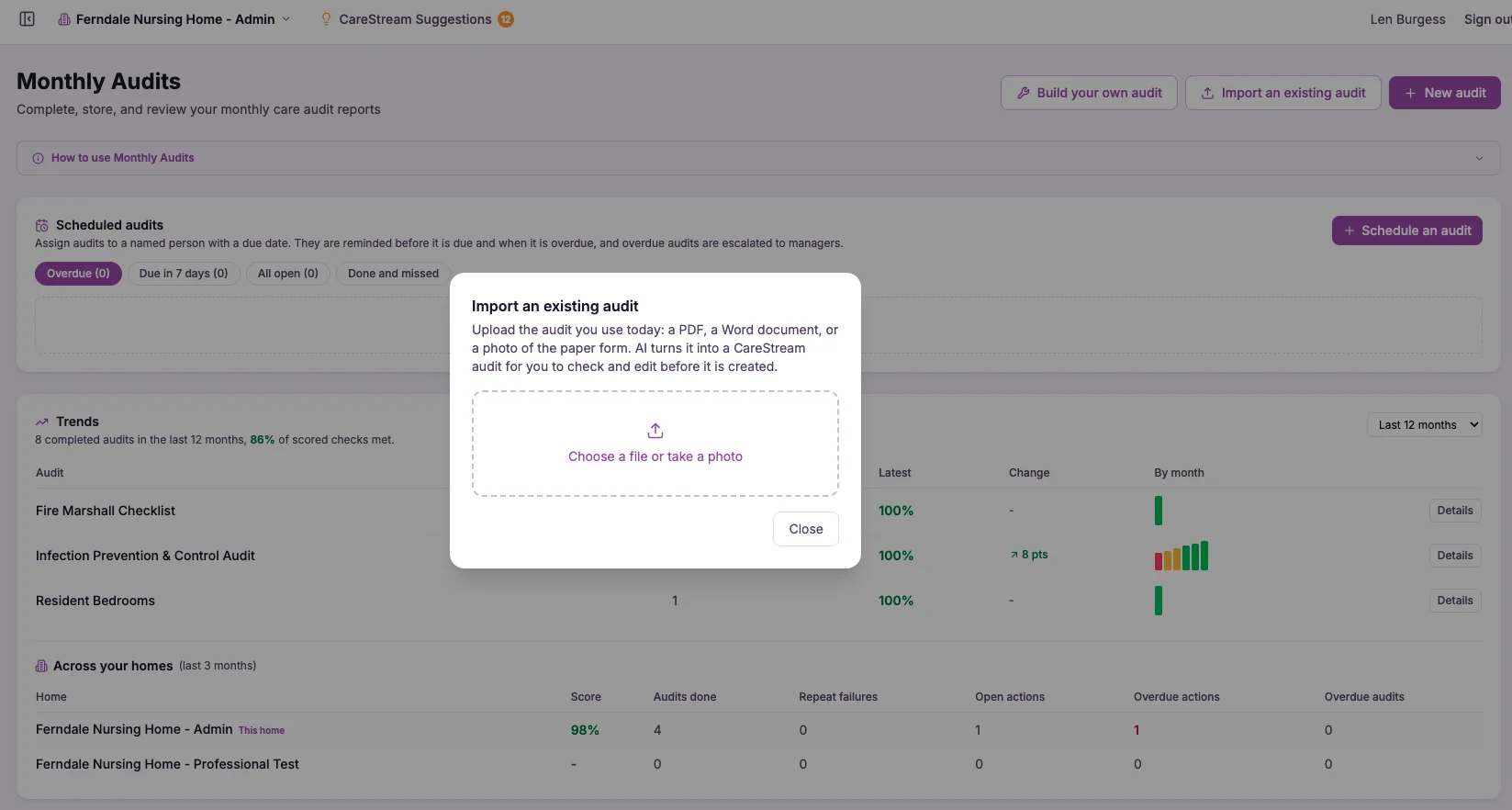Click the By month column header
Screen dimensions: 1512x810
[x=1179, y=473]
